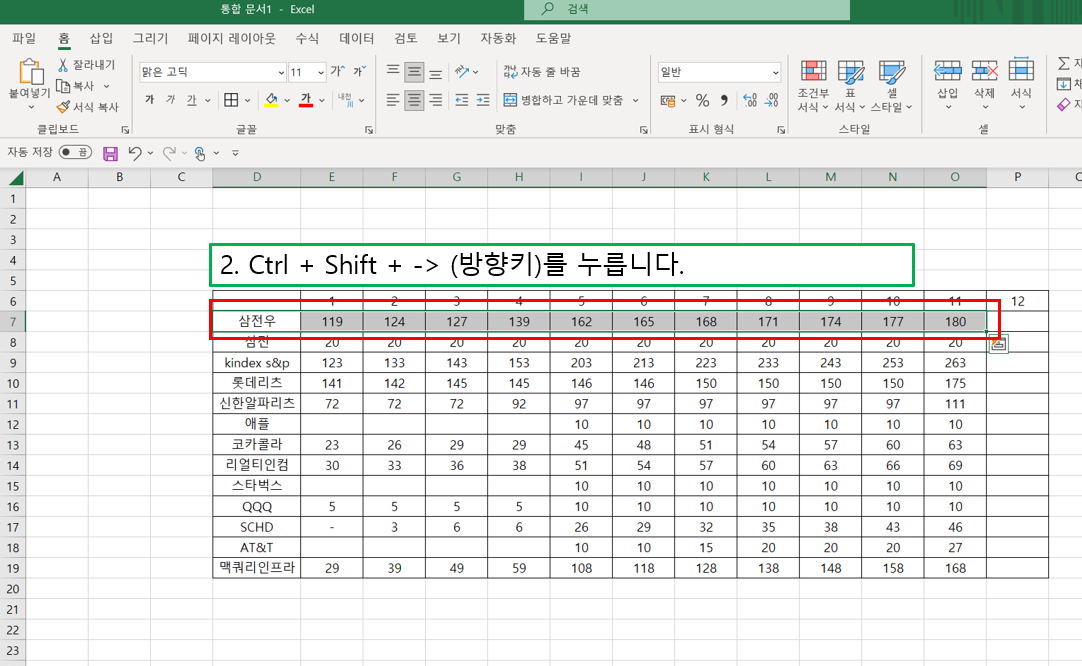
Task: Toggle italic formatting
Action: [170, 100]
